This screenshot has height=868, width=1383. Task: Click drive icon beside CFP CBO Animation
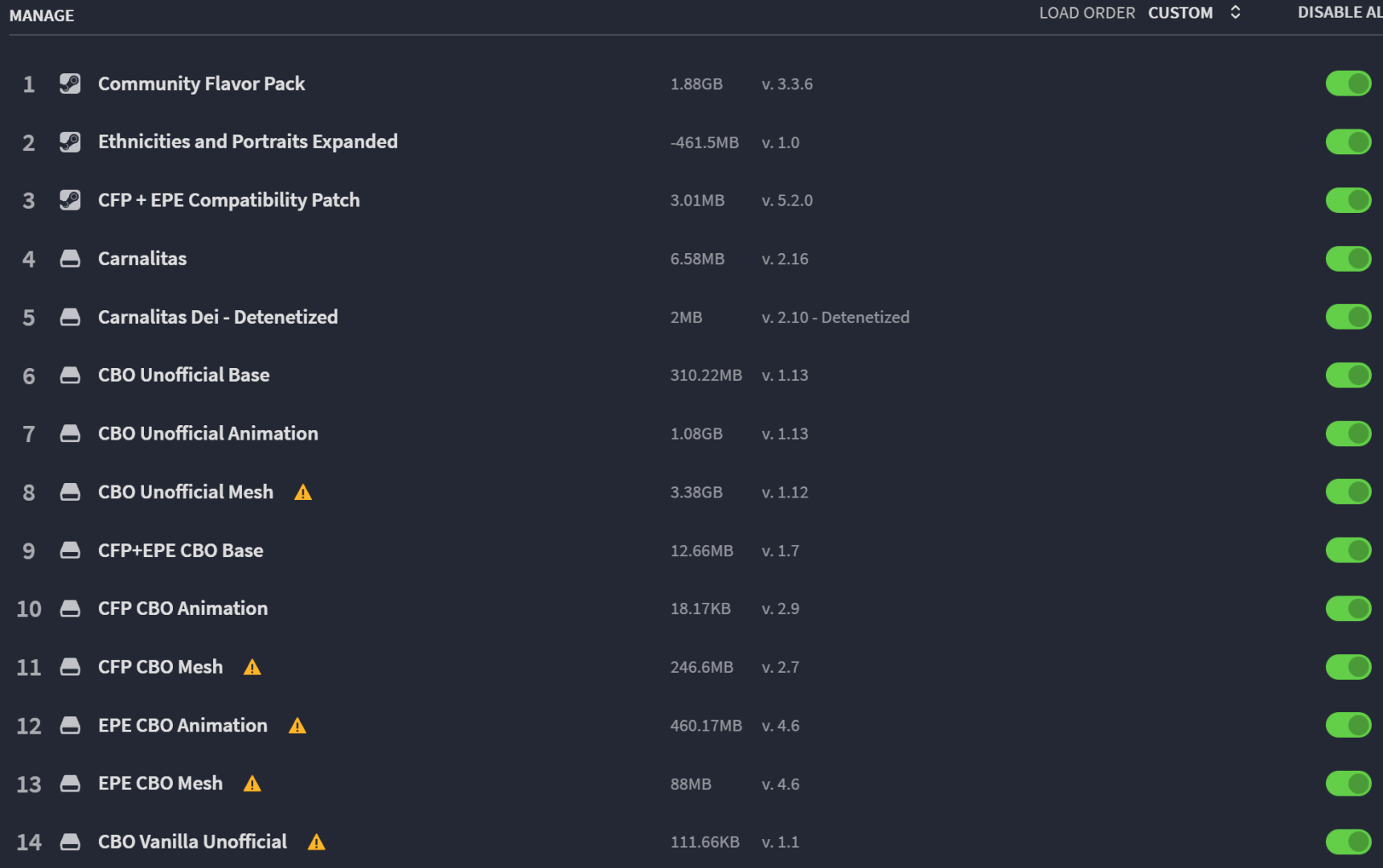70,608
